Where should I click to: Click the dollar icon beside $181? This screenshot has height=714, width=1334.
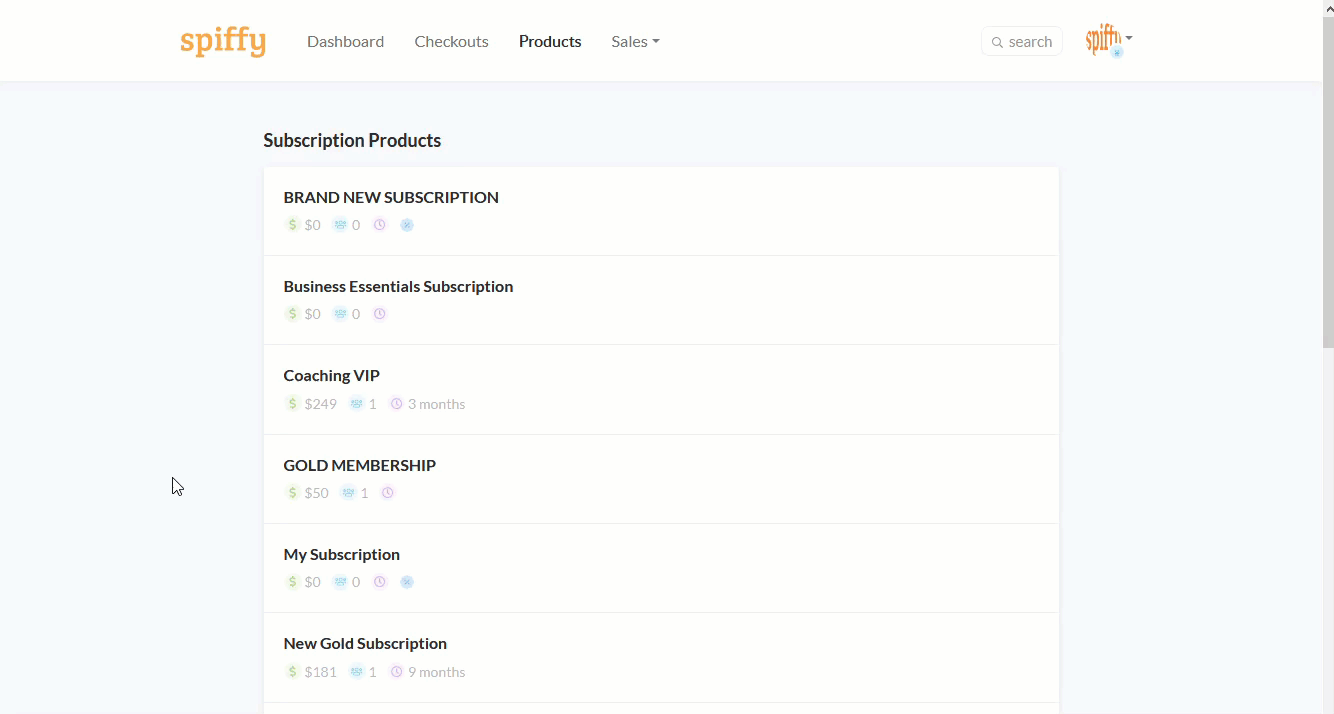[x=292, y=672]
